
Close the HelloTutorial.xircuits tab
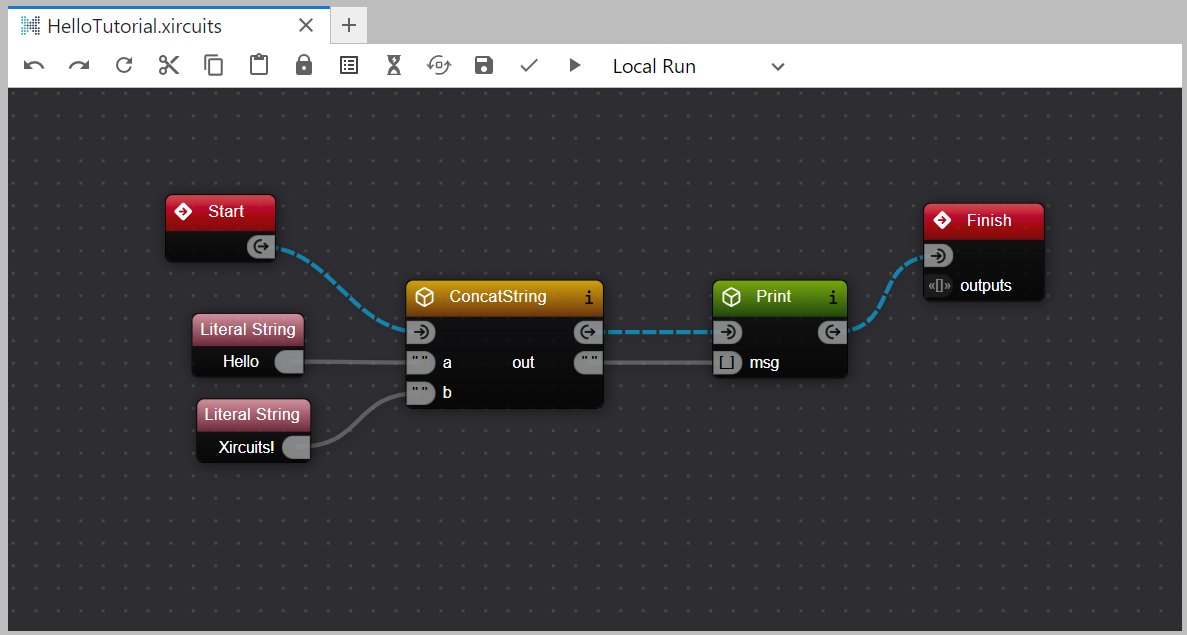(306, 26)
